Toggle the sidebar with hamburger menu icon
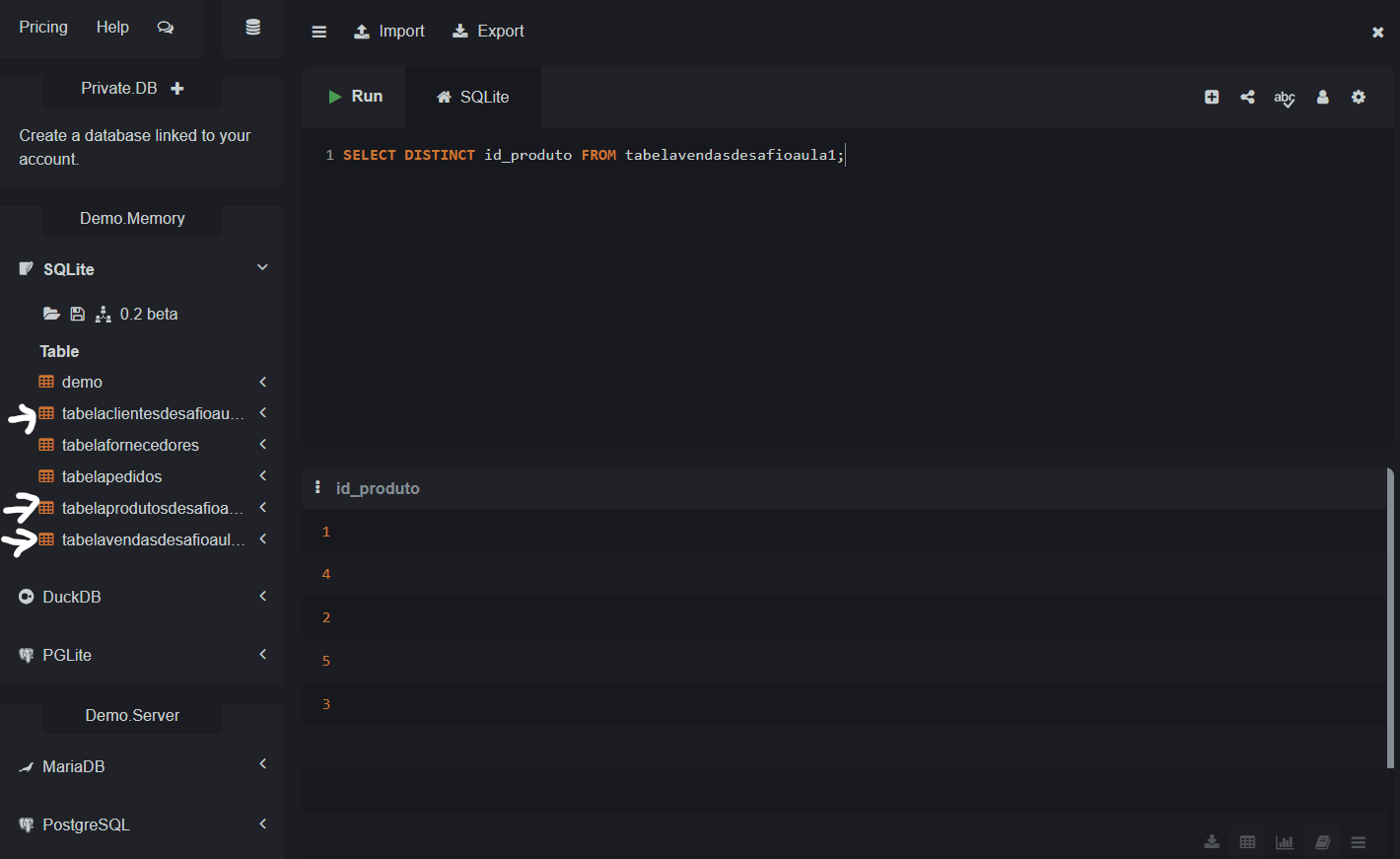Viewport: 1400px width, 859px height. click(x=318, y=32)
